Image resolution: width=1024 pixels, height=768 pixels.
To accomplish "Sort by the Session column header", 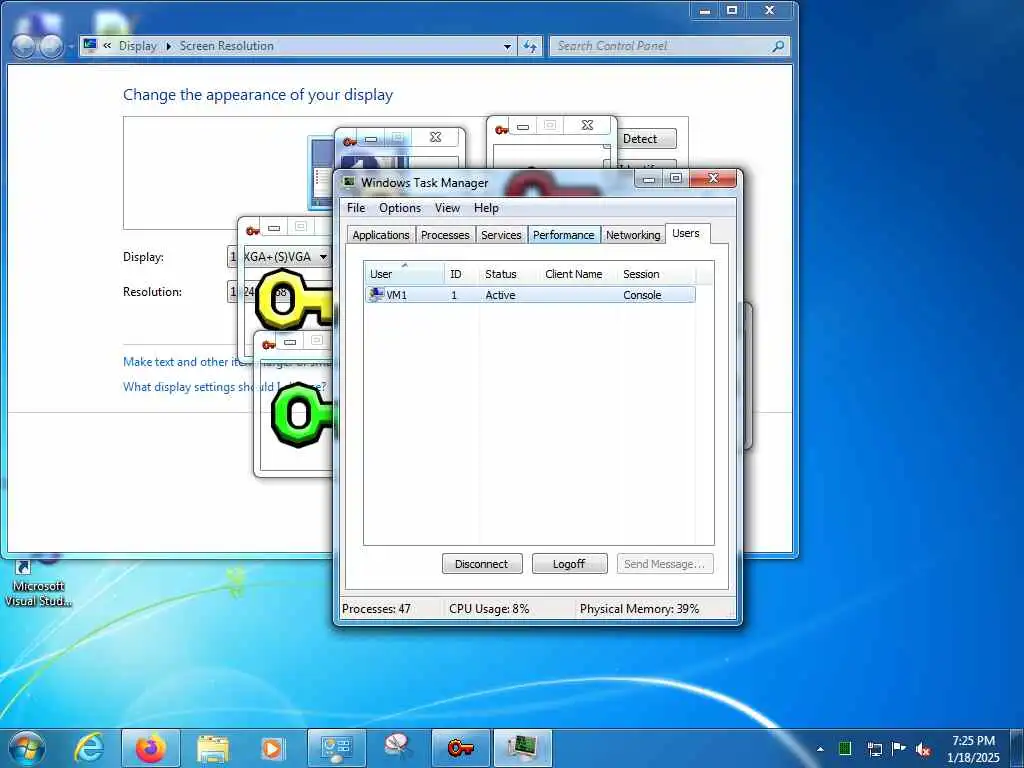I will (656, 274).
